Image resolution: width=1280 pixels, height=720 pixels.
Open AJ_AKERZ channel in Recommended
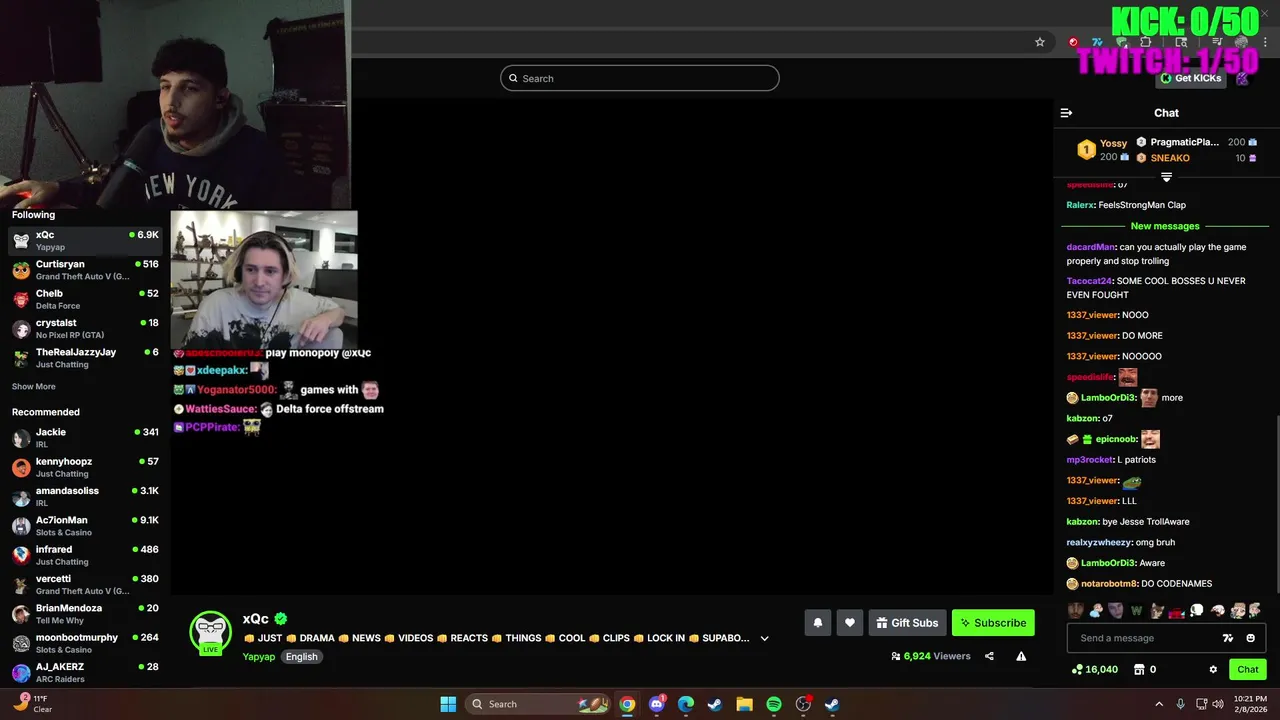[85, 672]
